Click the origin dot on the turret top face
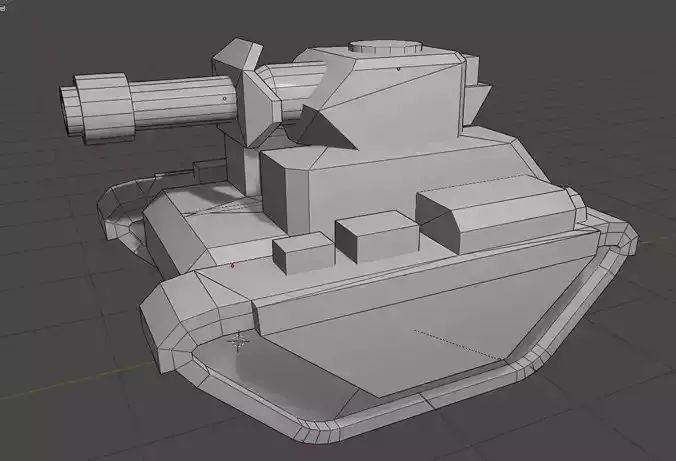Viewport: 676px width, 461px height. [398, 69]
